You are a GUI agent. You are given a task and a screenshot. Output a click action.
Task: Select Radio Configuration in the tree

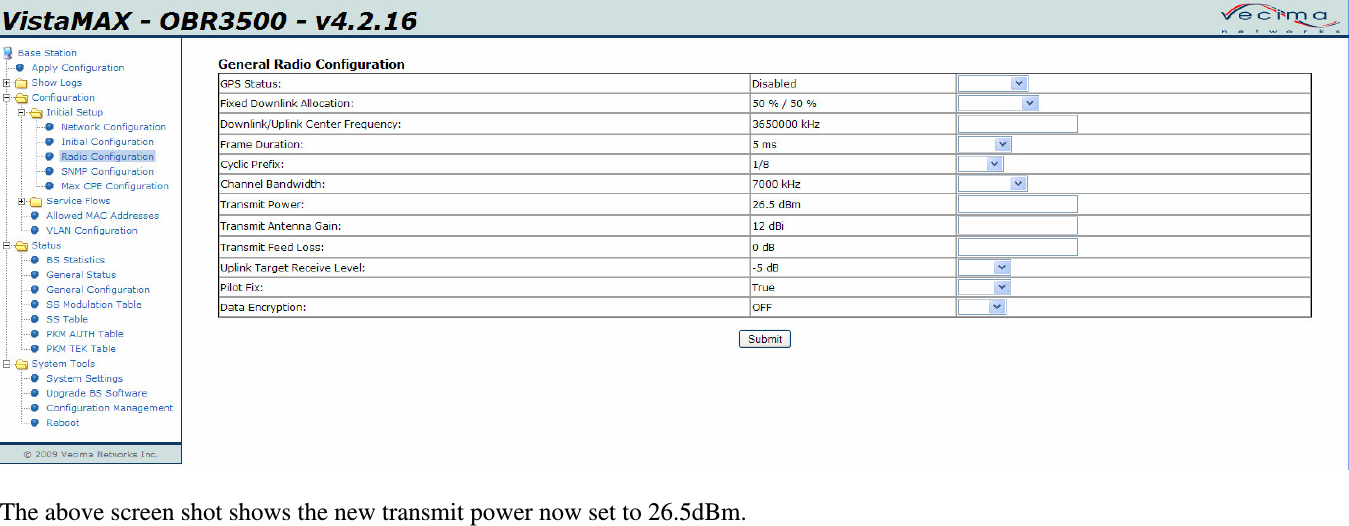tap(107, 157)
